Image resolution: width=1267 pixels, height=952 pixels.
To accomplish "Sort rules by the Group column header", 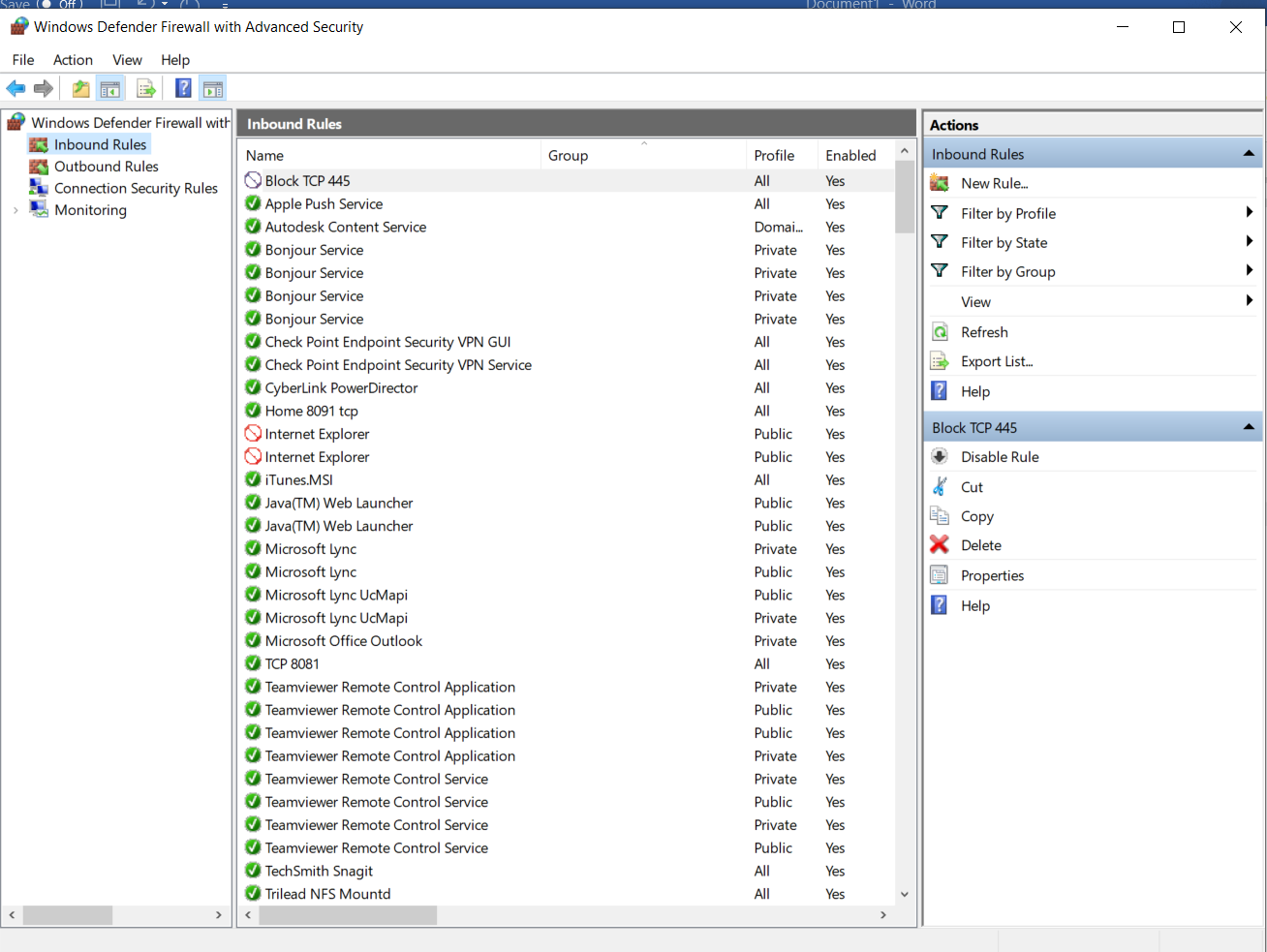I will [x=568, y=156].
